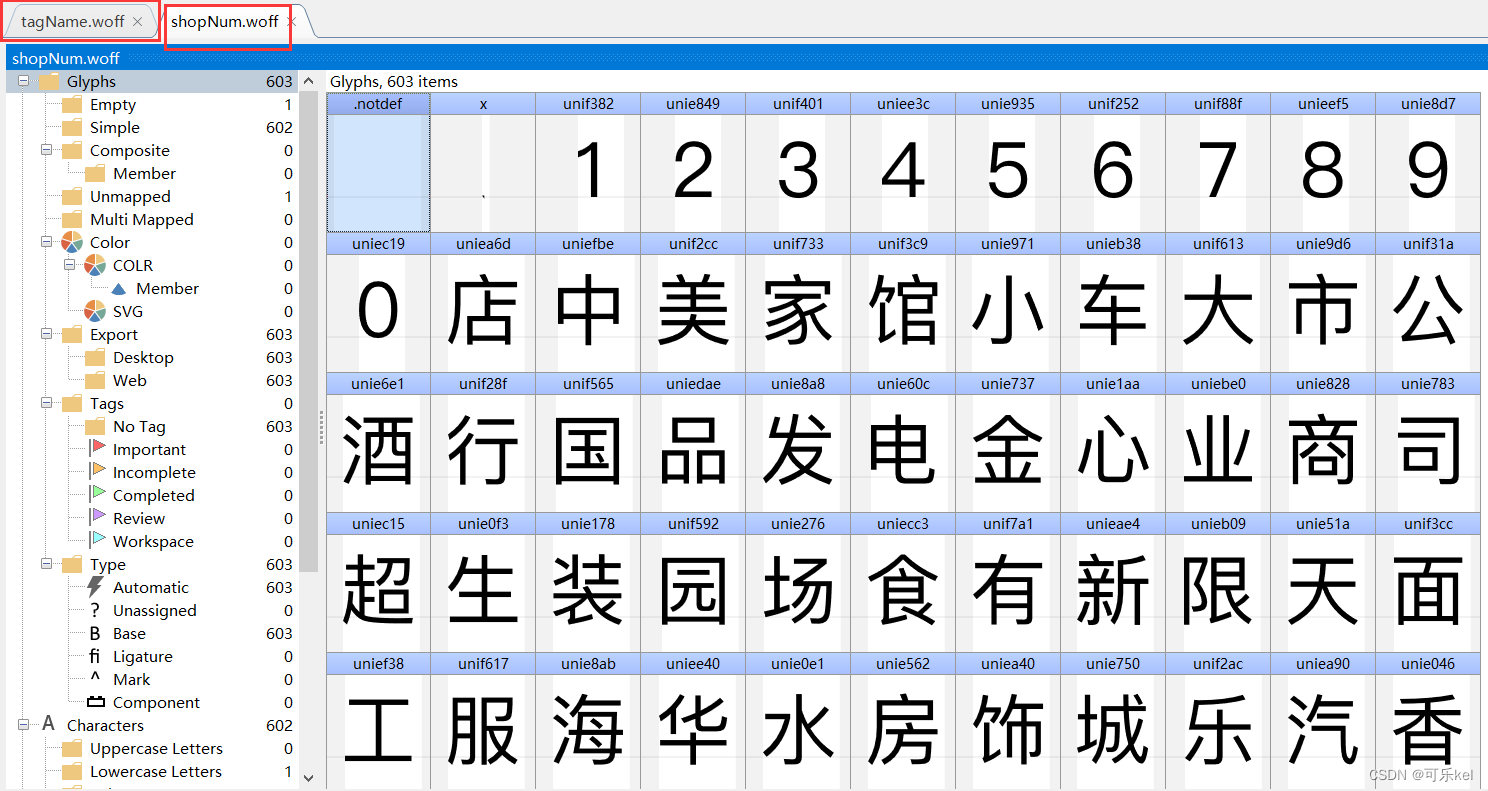Click the tree panel scrollbar down arrow
The height and width of the screenshot is (791, 1488).
pos(308,779)
